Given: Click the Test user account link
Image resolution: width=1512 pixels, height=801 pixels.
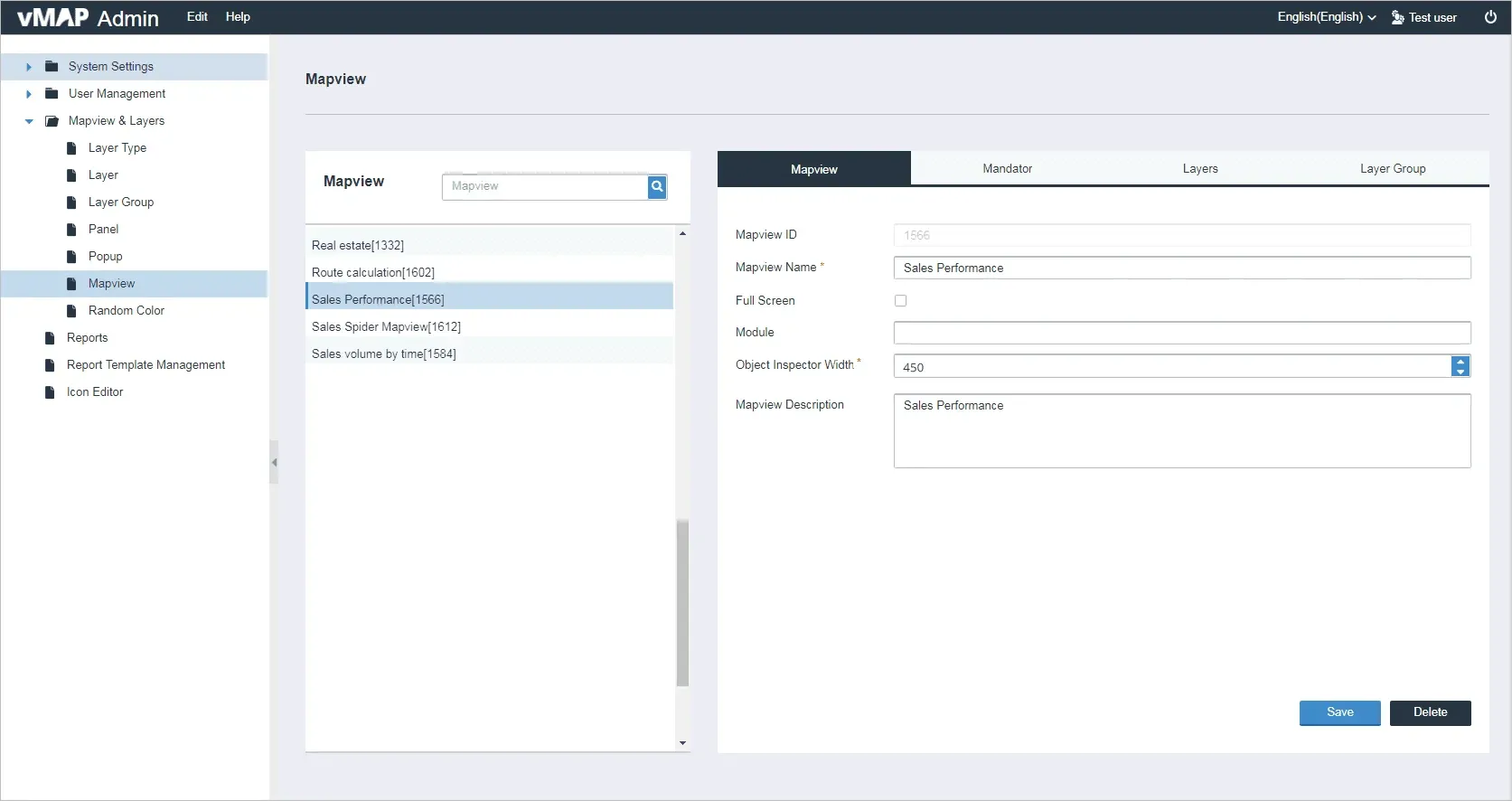Looking at the screenshot, I should [x=1432, y=17].
